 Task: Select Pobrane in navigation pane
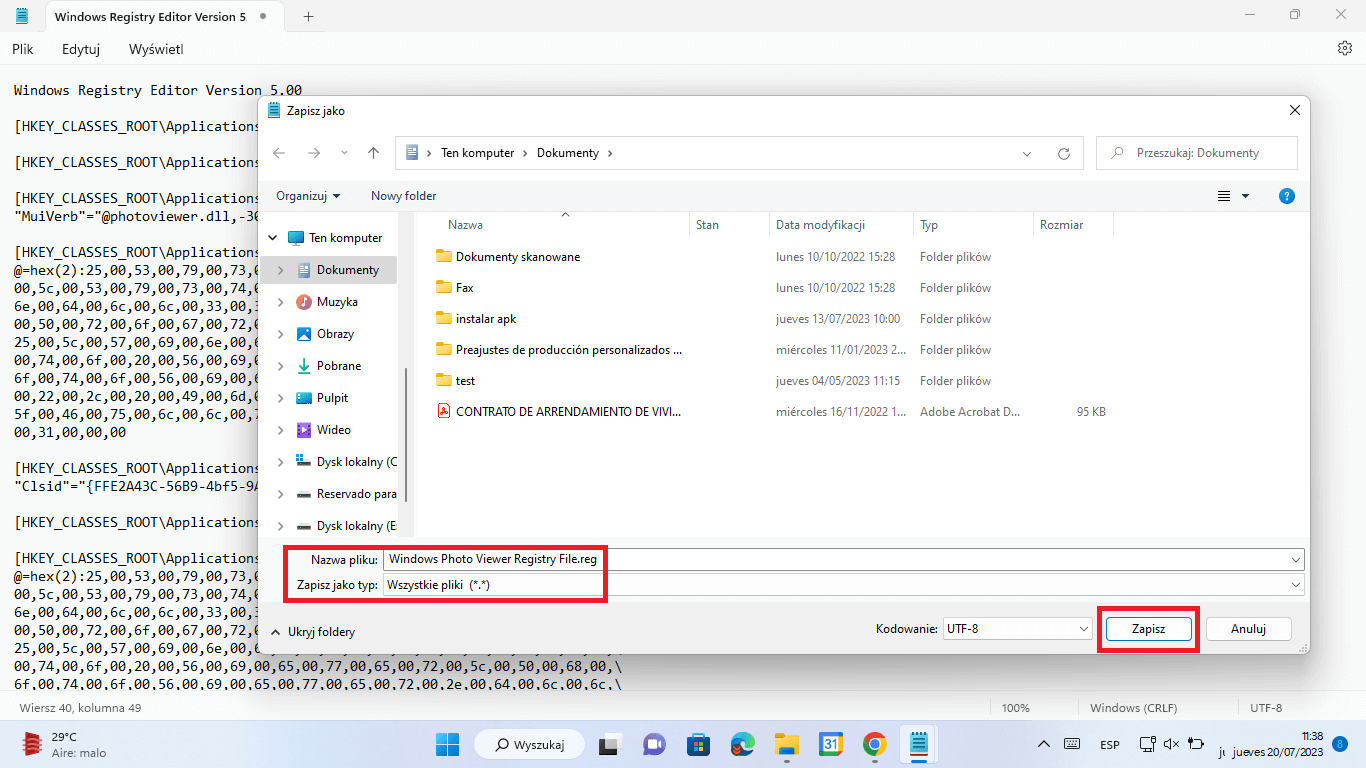(338, 366)
